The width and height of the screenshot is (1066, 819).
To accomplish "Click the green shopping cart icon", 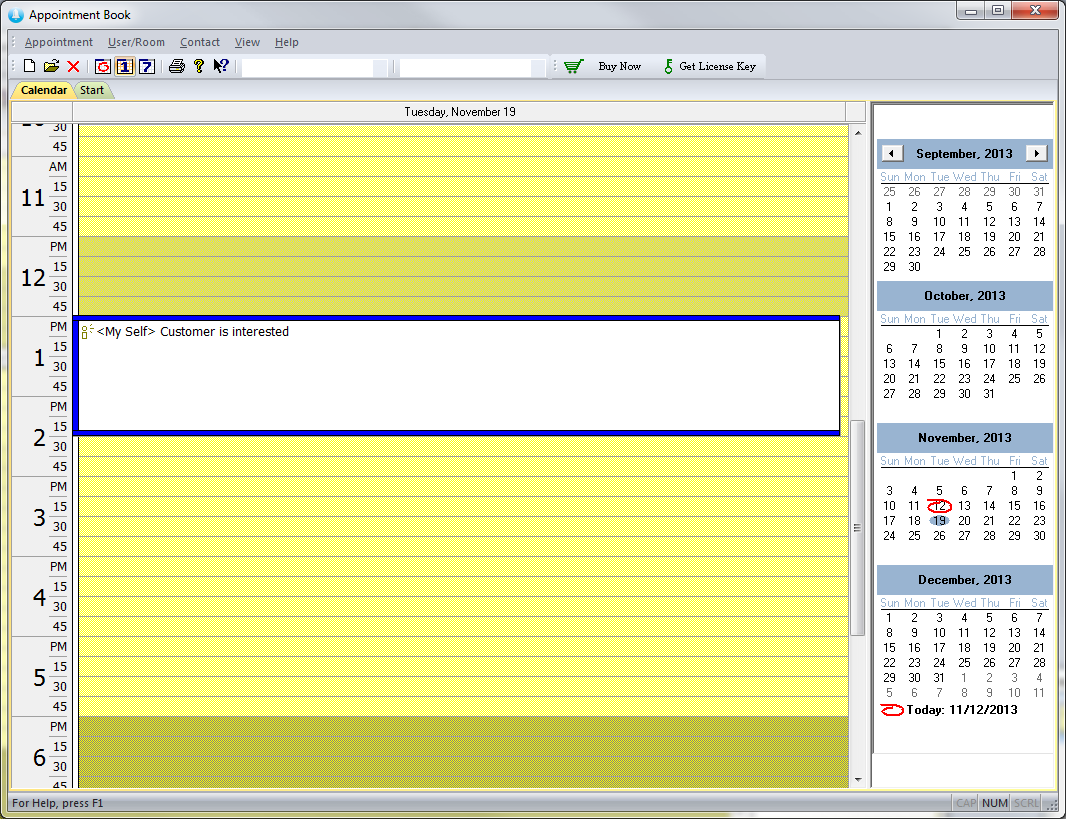I will point(573,67).
